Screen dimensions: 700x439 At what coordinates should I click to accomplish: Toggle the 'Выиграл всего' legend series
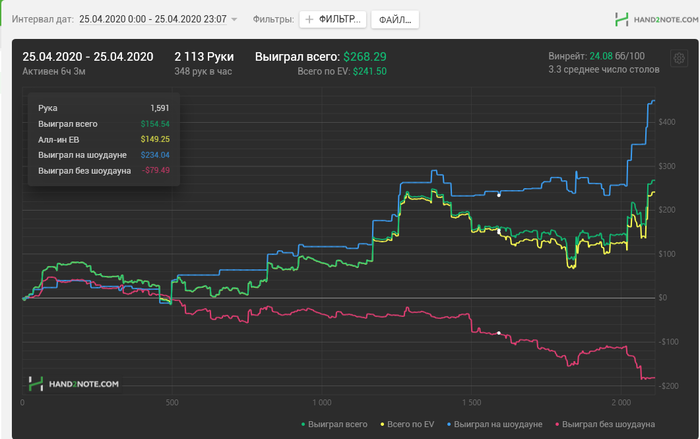335,424
